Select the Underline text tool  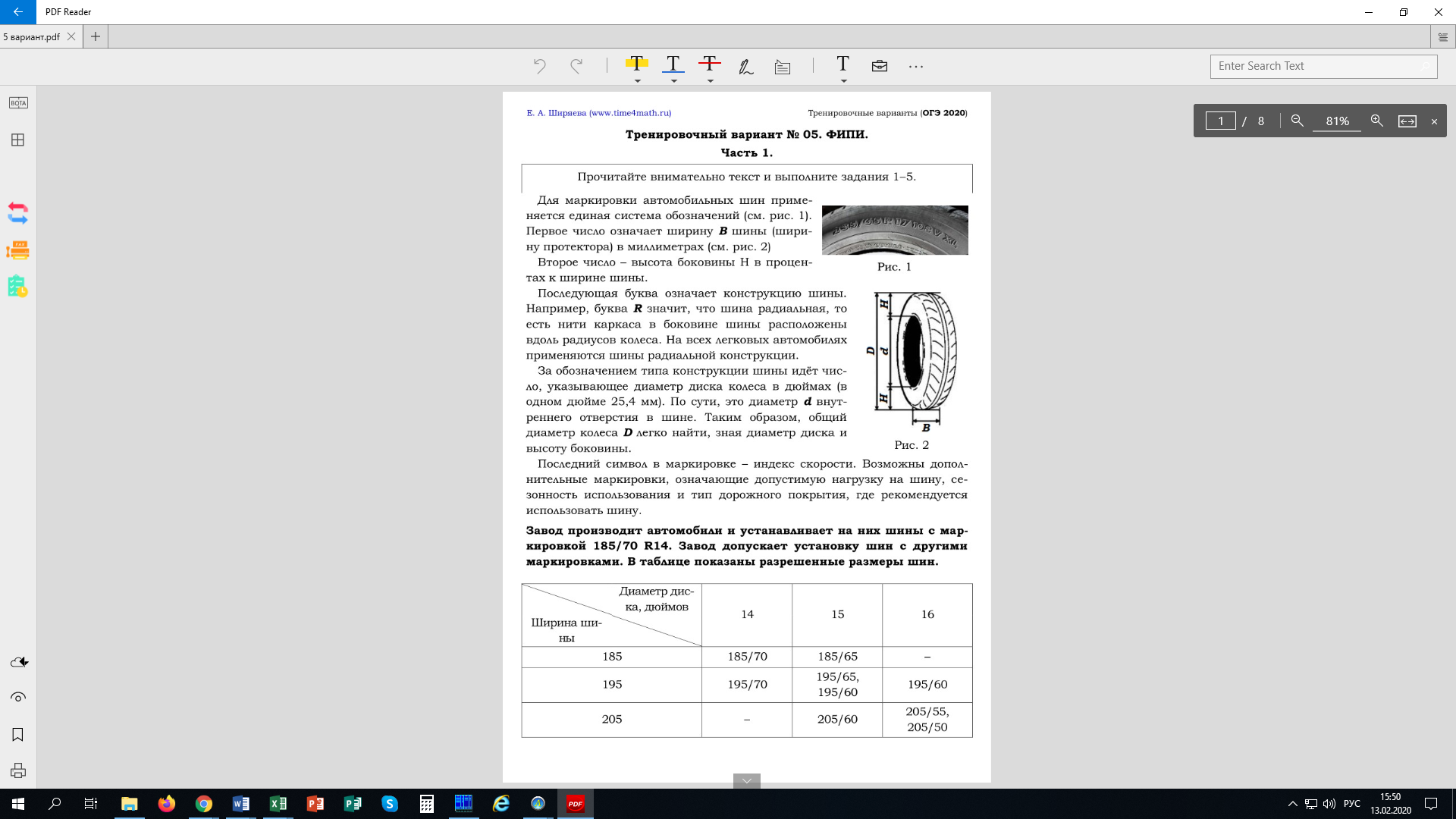673,64
